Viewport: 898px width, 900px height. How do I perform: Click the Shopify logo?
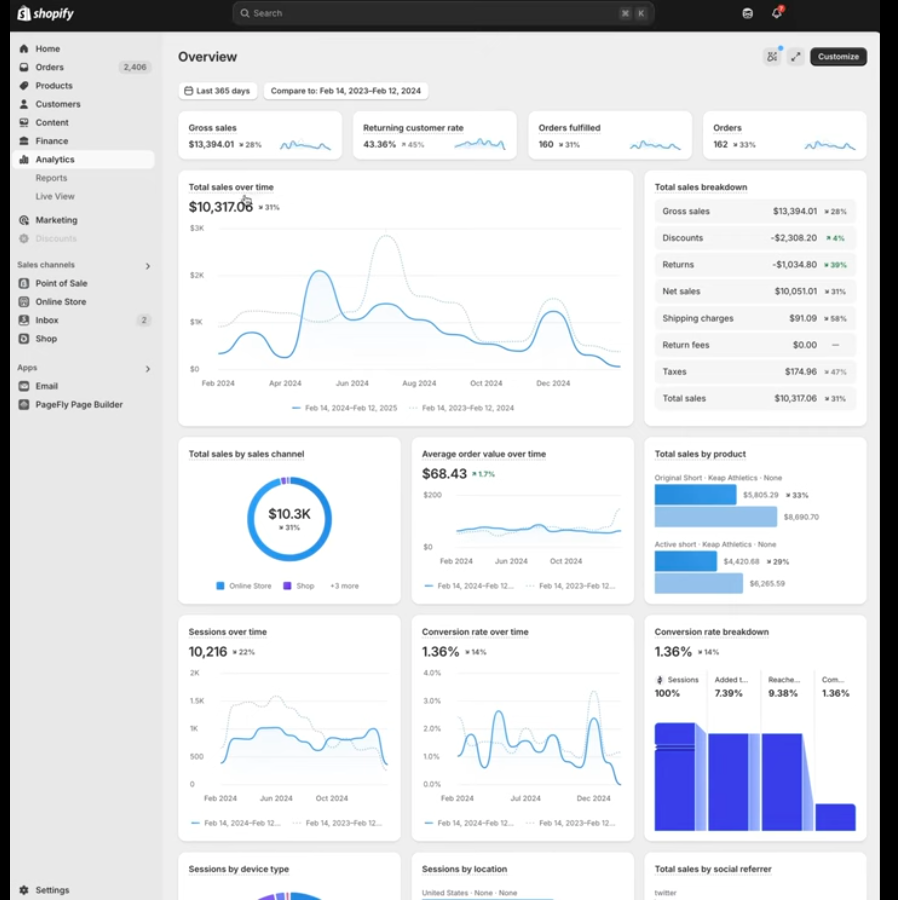pyautogui.click(x=46, y=14)
